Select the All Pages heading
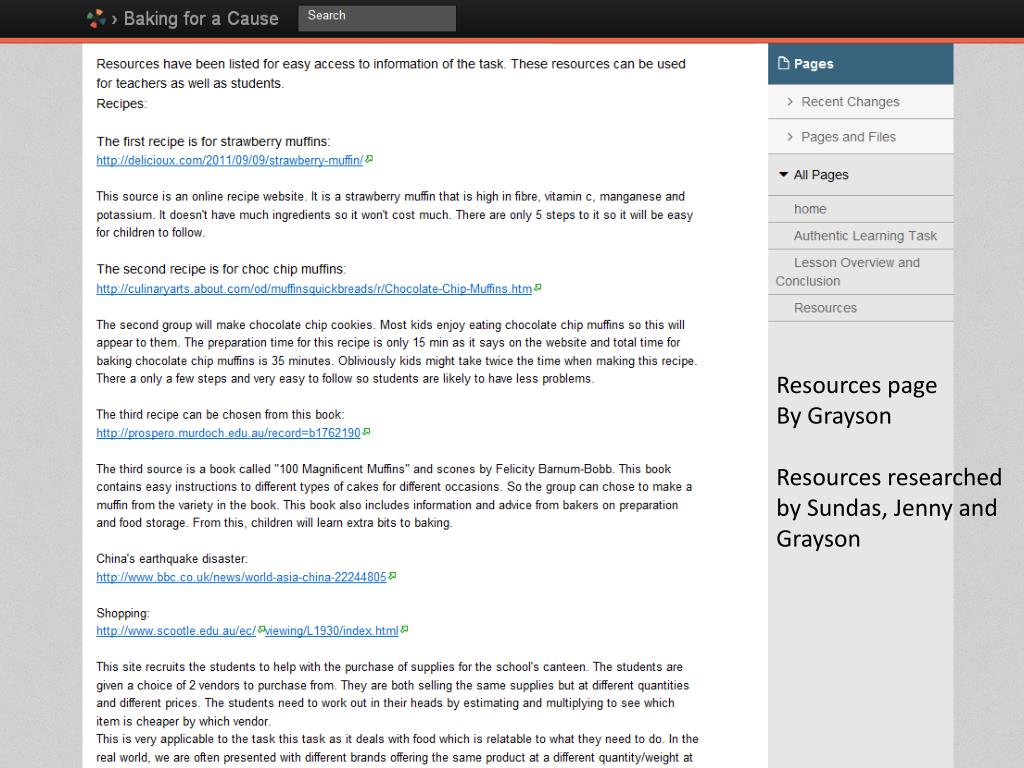 click(x=821, y=175)
